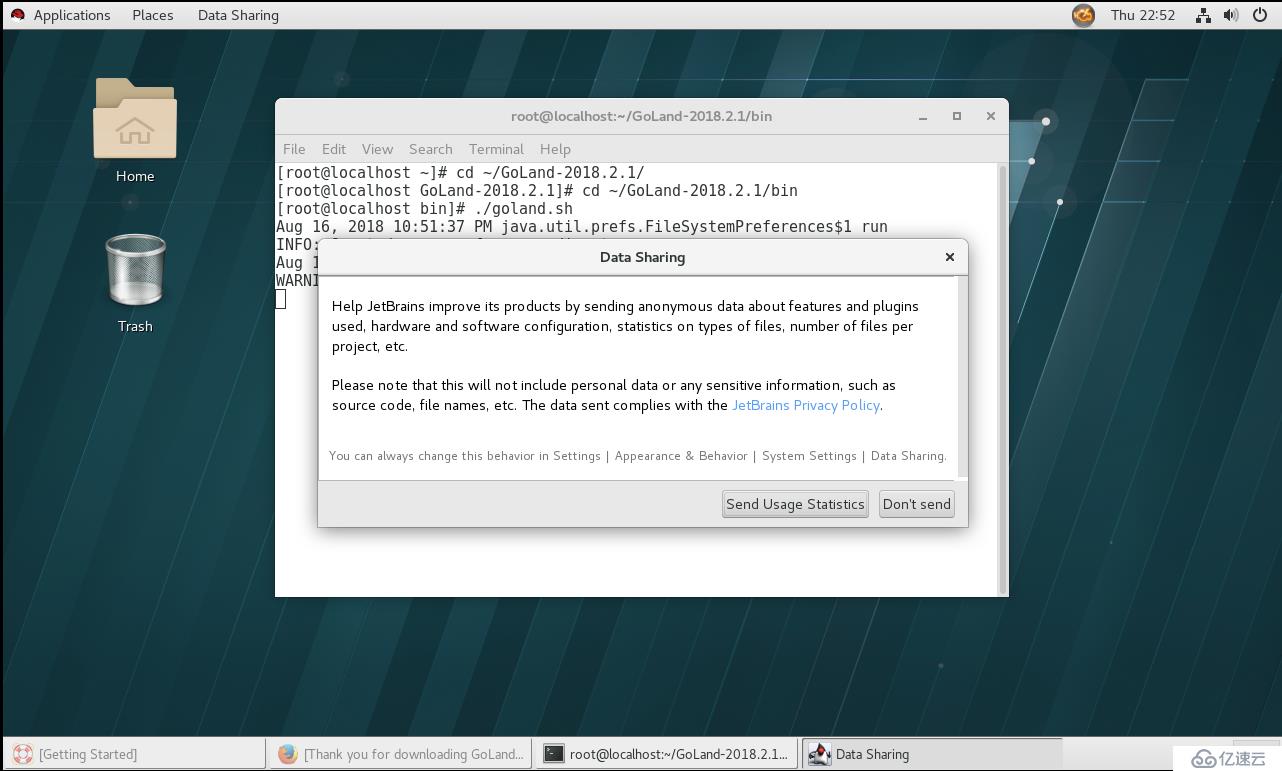1282x771 pixels.
Task: Click the lifebuoy help icon in taskbar
Action: 22,754
